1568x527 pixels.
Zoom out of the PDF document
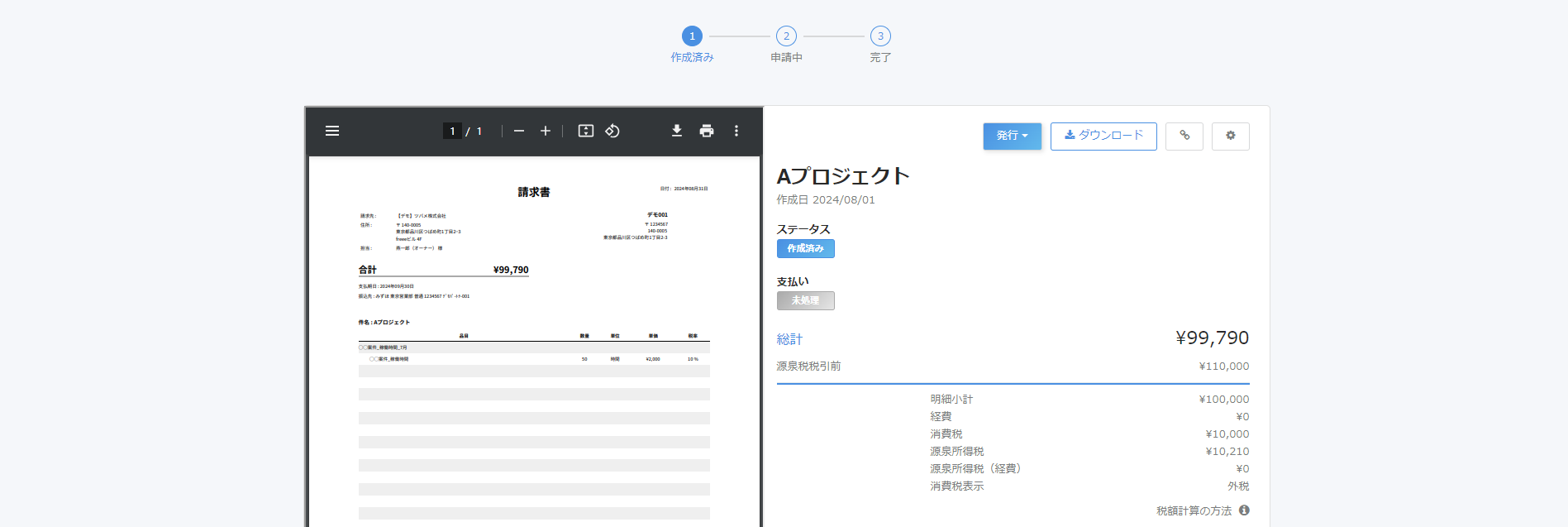pos(519,131)
